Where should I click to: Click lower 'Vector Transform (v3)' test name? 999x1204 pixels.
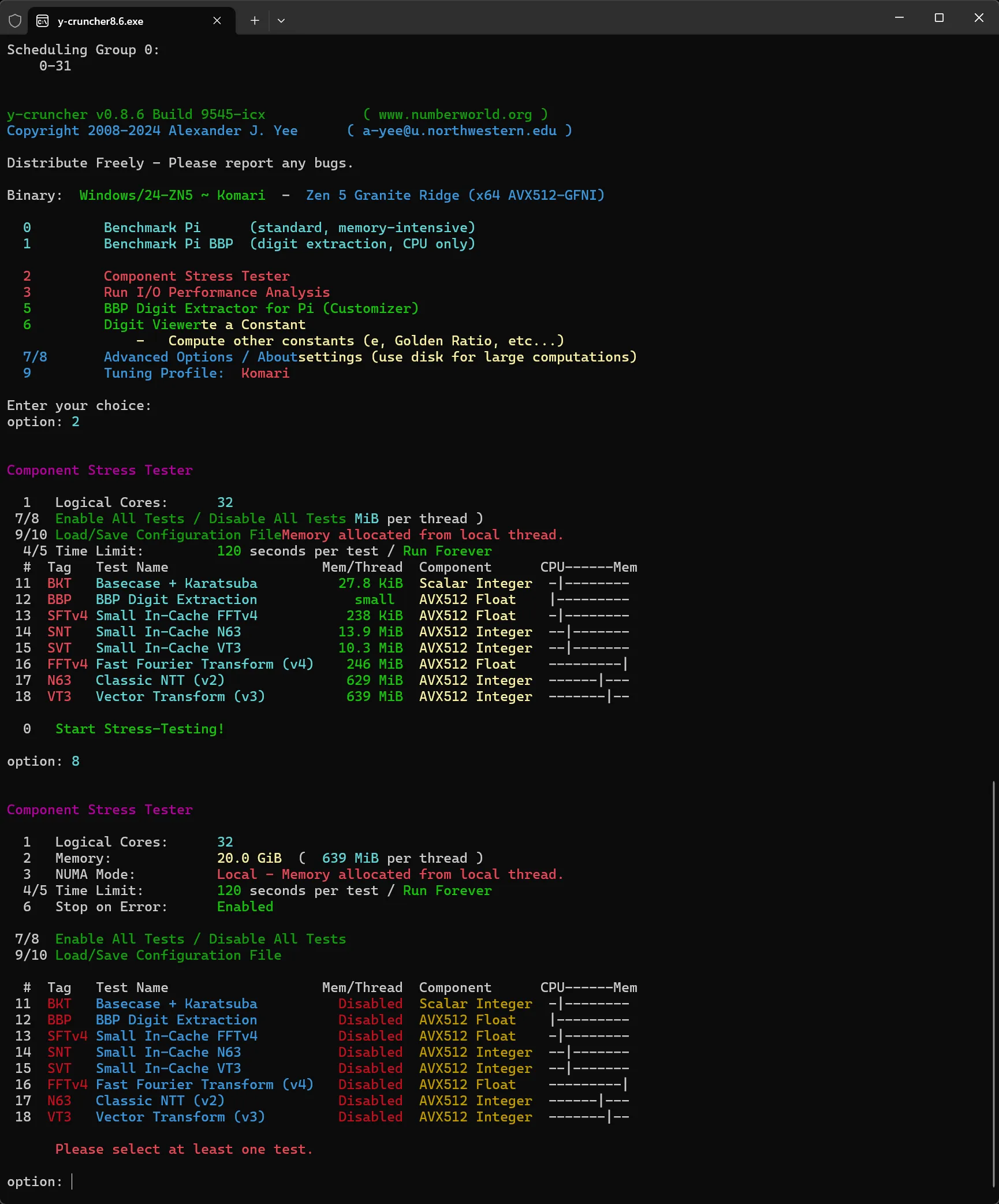click(x=181, y=1117)
